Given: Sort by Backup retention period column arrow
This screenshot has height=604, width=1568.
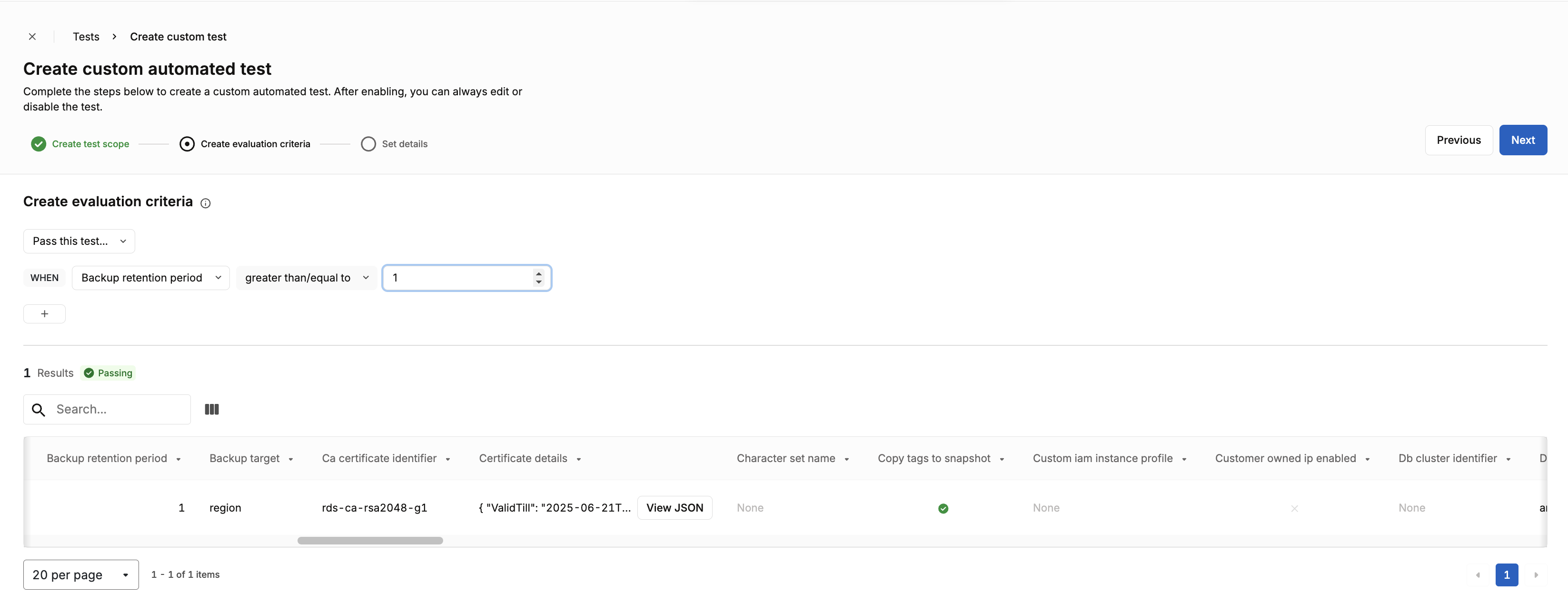Looking at the screenshot, I should pyautogui.click(x=179, y=460).
